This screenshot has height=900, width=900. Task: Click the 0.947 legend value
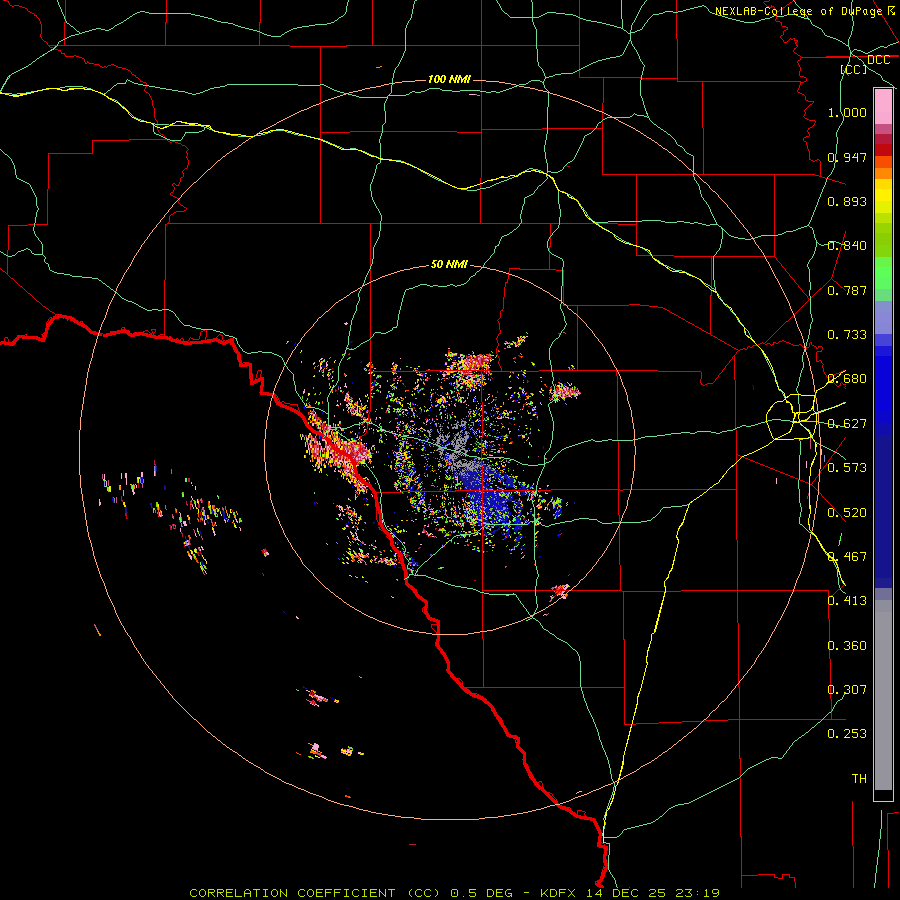pos(847,157)
